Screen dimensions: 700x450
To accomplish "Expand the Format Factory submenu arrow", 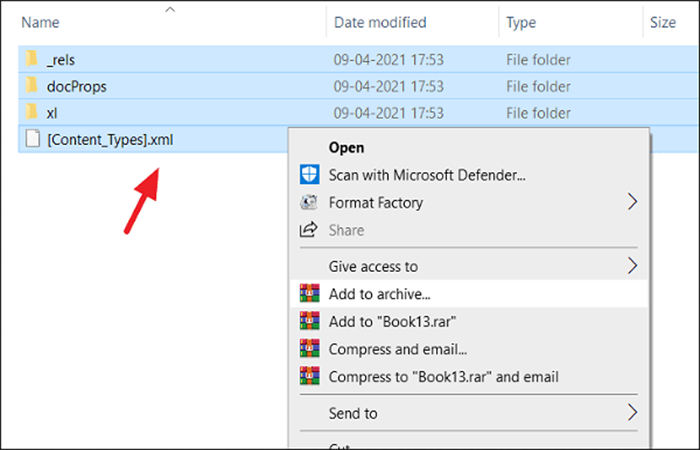I will (632, 202).
